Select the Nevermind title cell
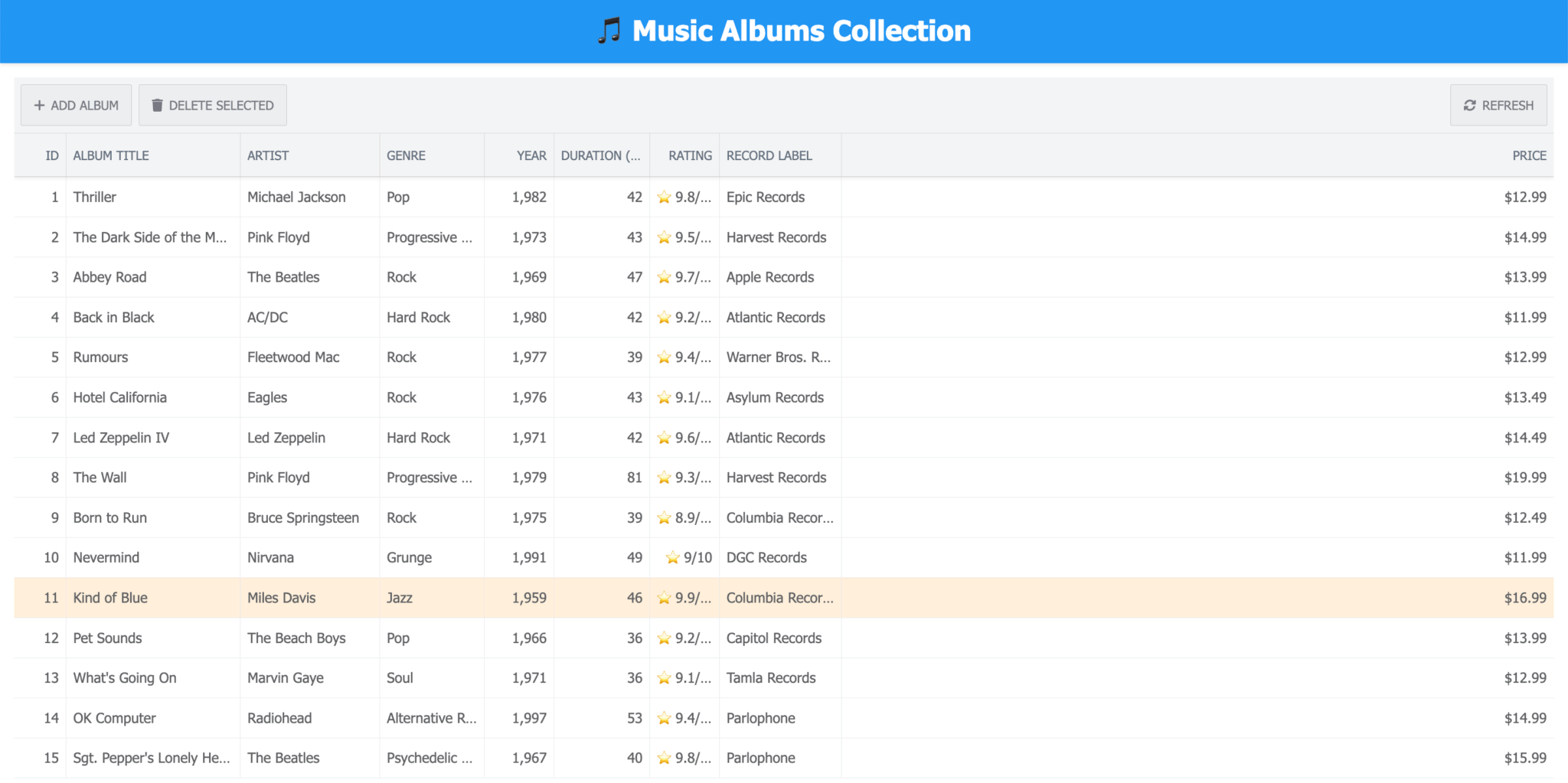Screen dimensions: 1568x783 pyautogui.click(x=153, y=558)
